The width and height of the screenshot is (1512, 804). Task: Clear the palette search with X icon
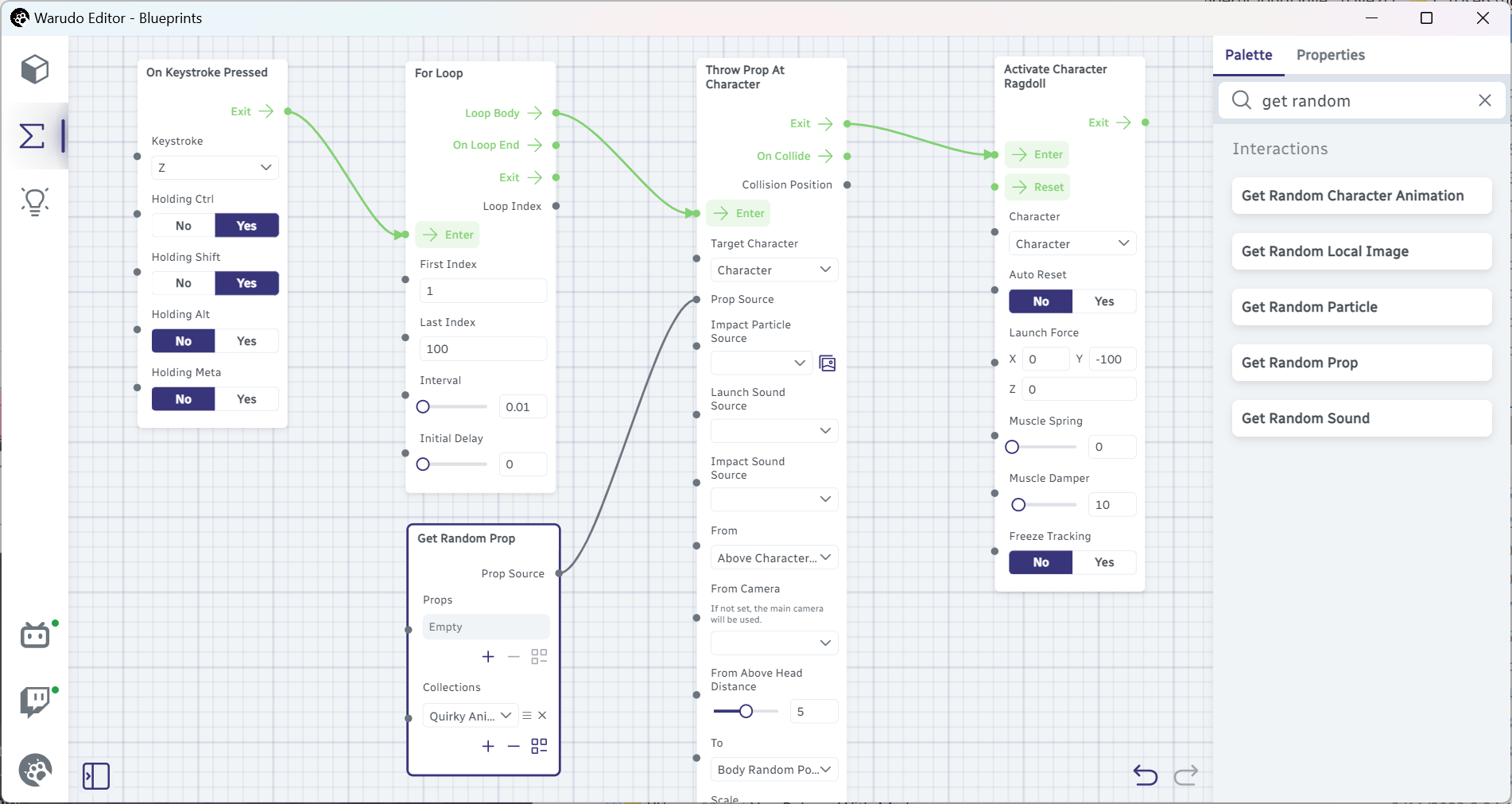[1484, 100]
